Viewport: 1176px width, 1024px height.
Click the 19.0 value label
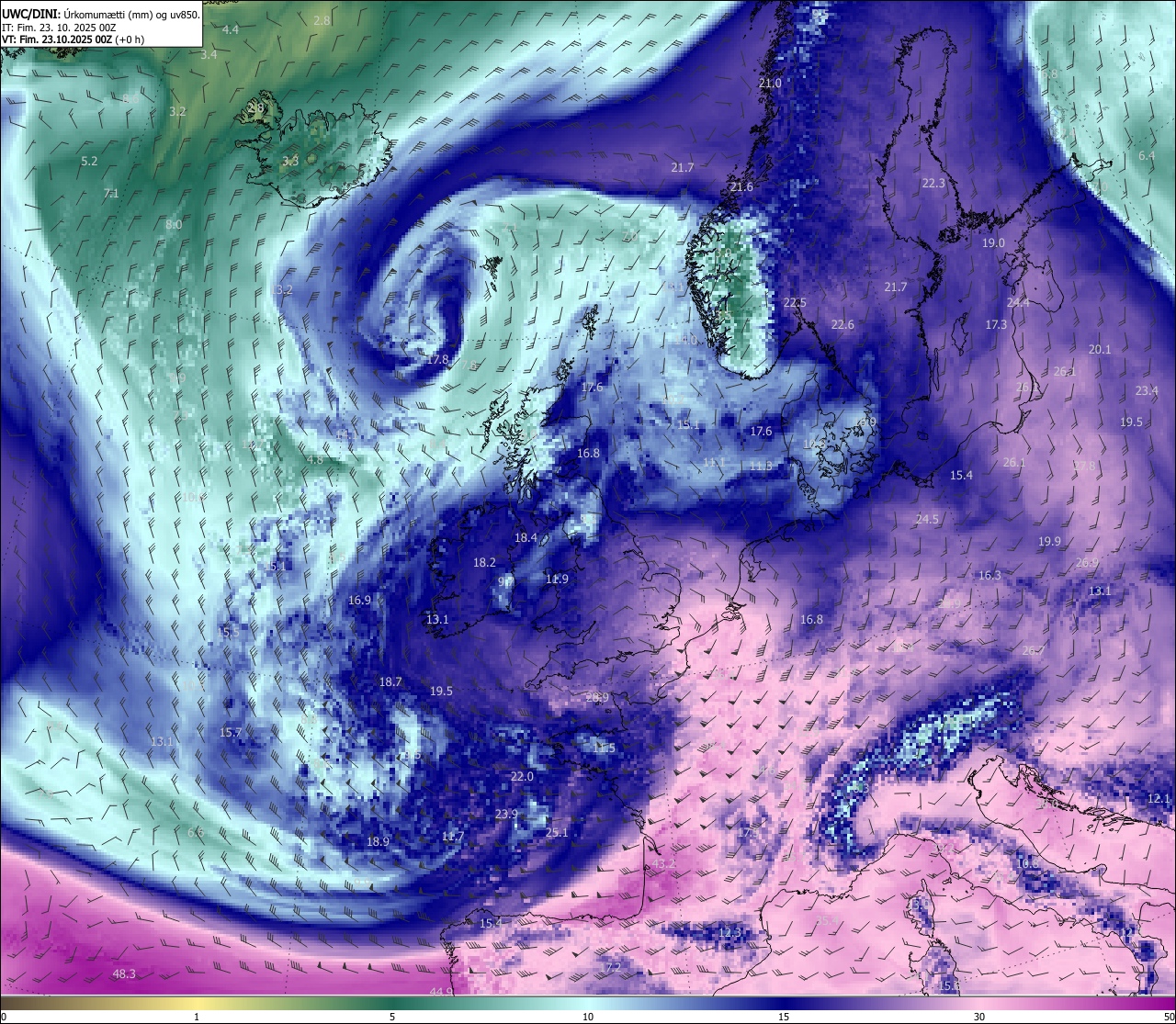[993, 243]
